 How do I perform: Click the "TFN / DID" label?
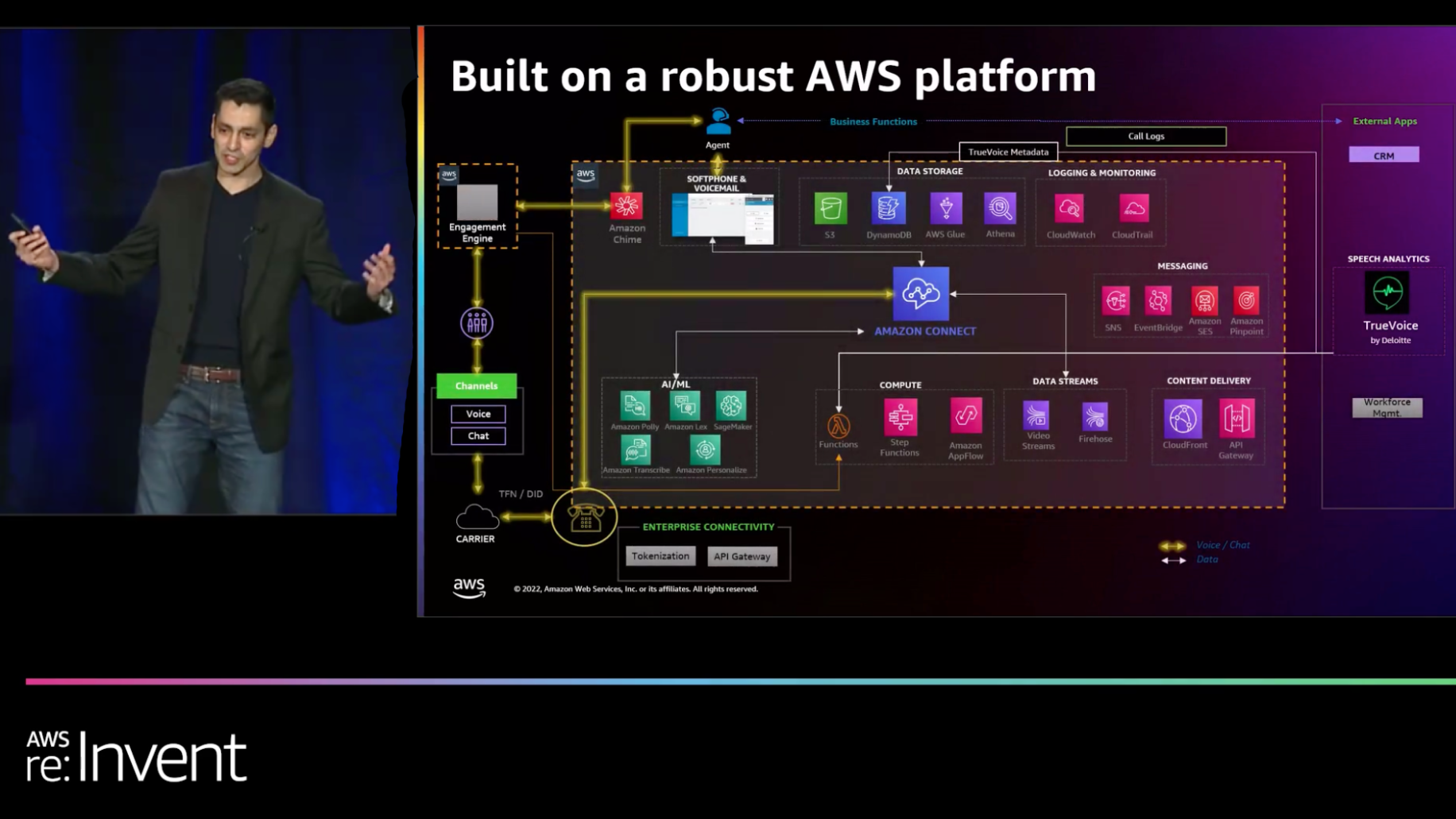point(521,494)
